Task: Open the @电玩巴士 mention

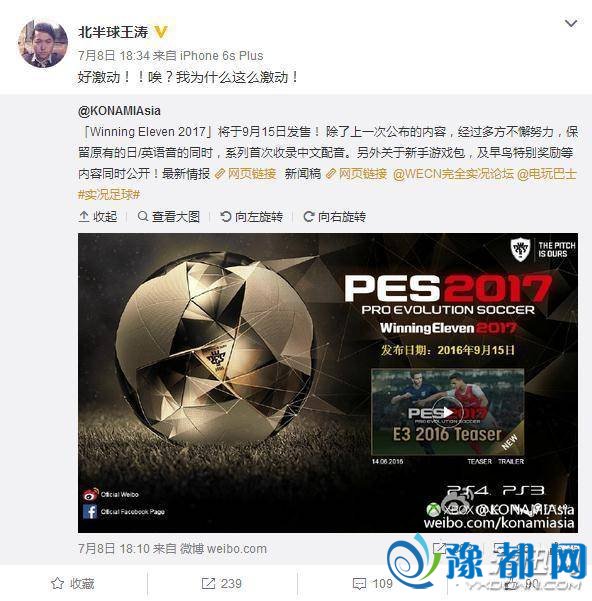Action: coord(547,174)
